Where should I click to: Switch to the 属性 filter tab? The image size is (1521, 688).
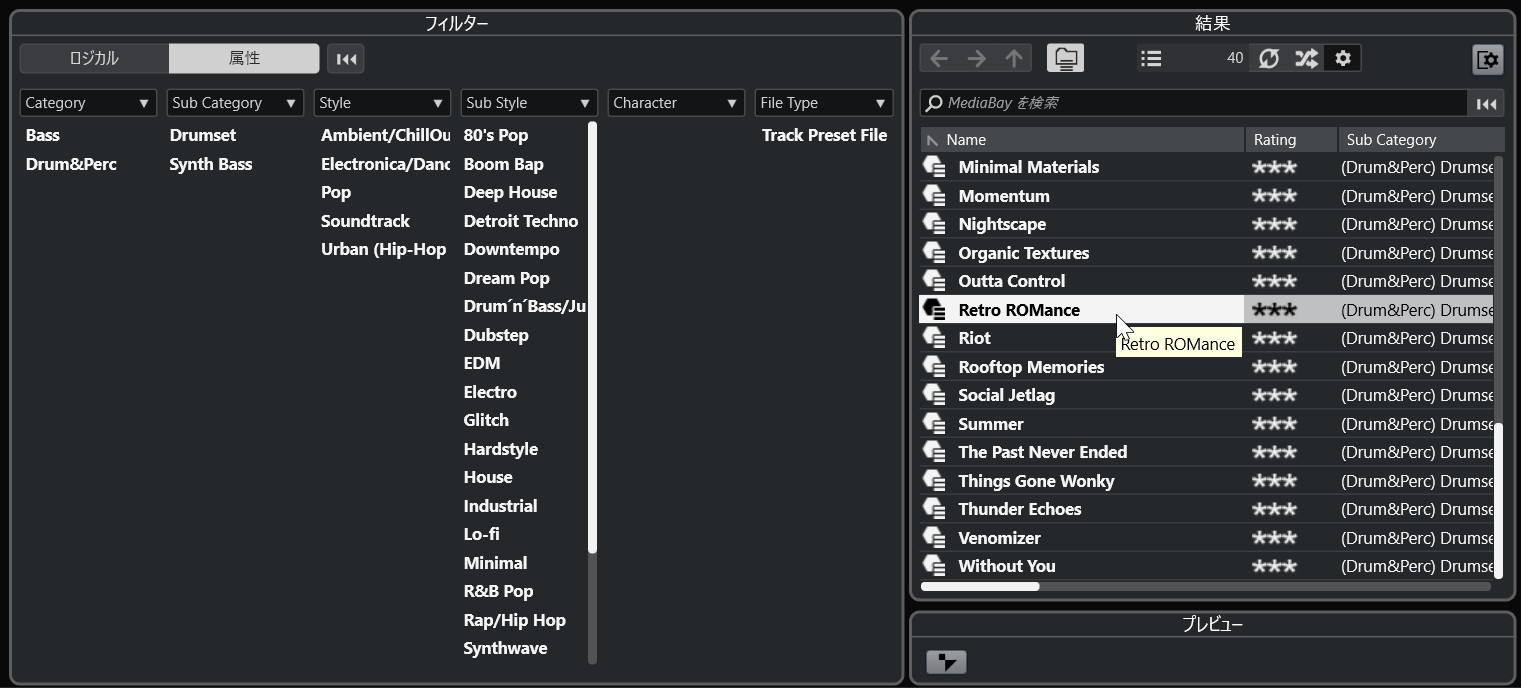244,58
